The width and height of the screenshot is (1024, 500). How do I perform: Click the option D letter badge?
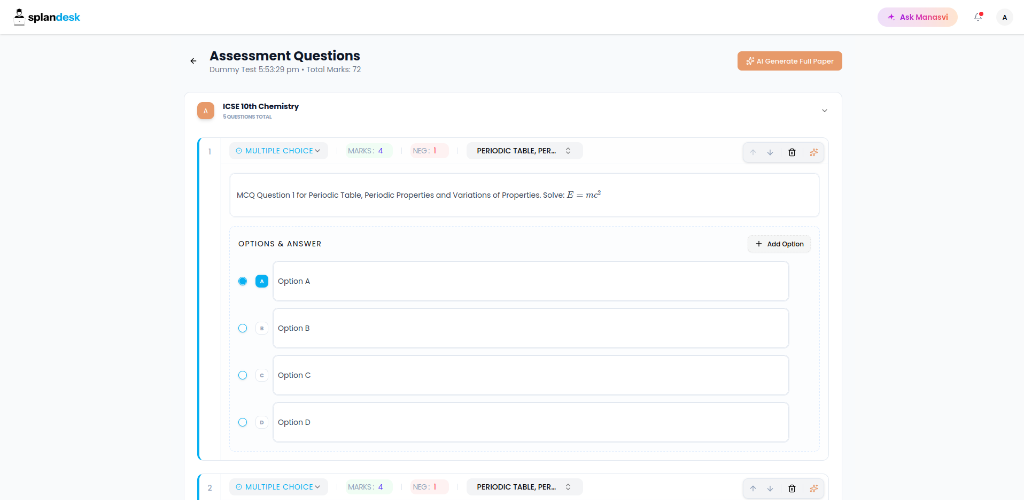click(262, 422)
